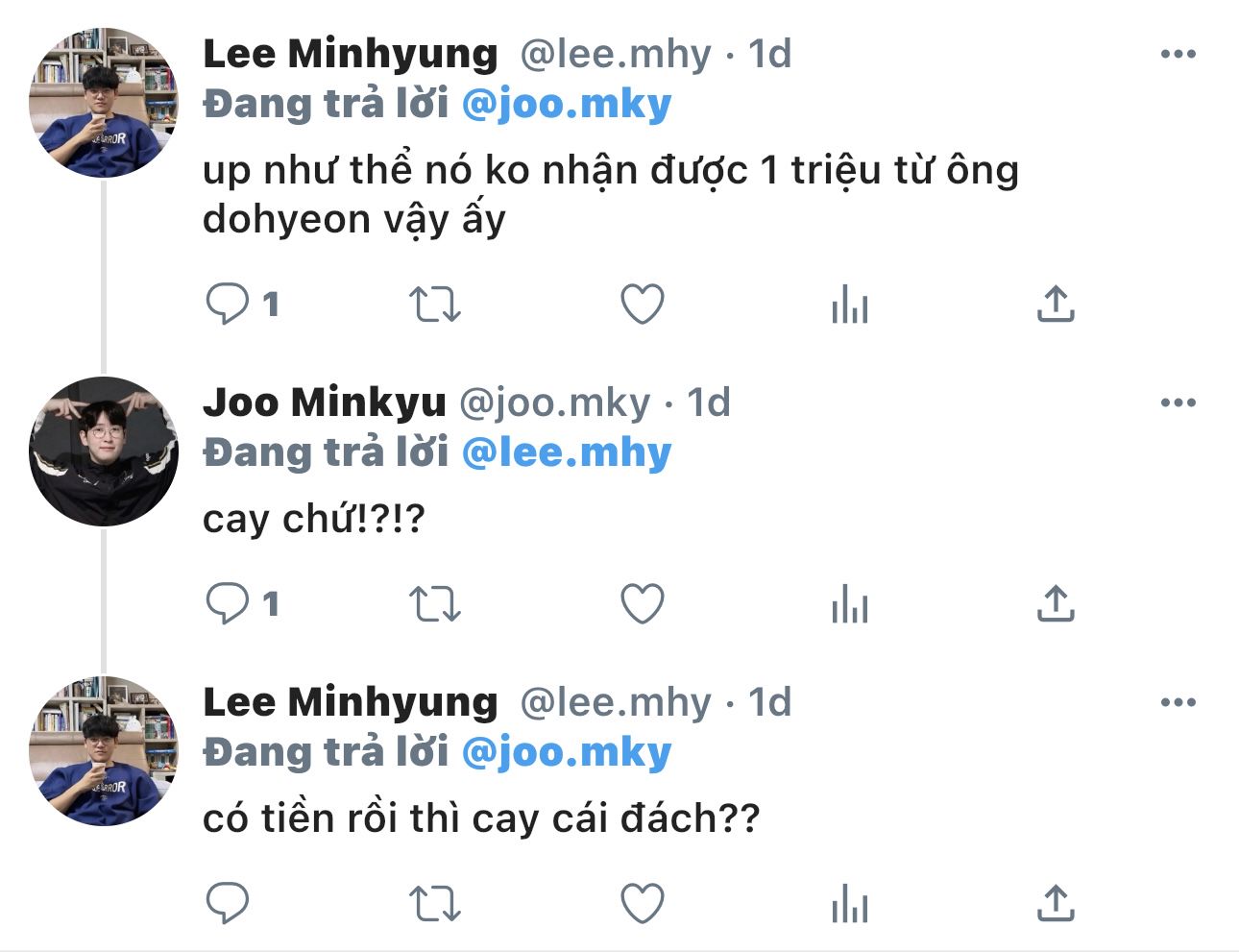
Task: View analytics of the first tweet
Action: (x=850, y=305)
